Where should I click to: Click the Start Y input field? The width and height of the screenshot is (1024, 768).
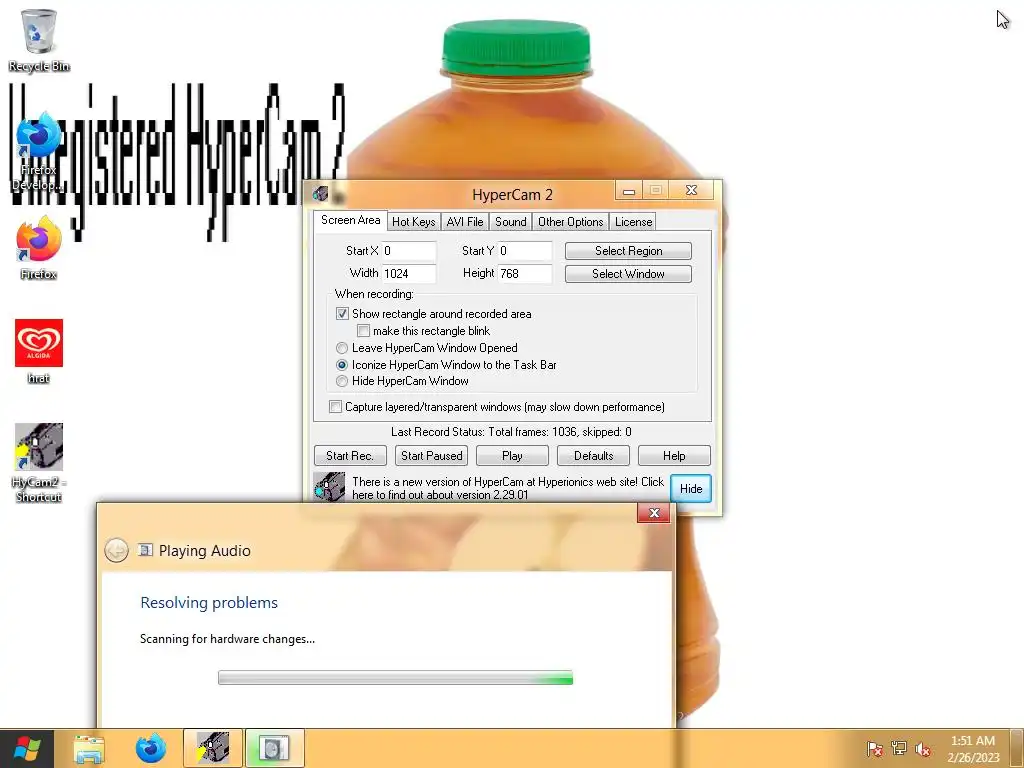point(525,251)
